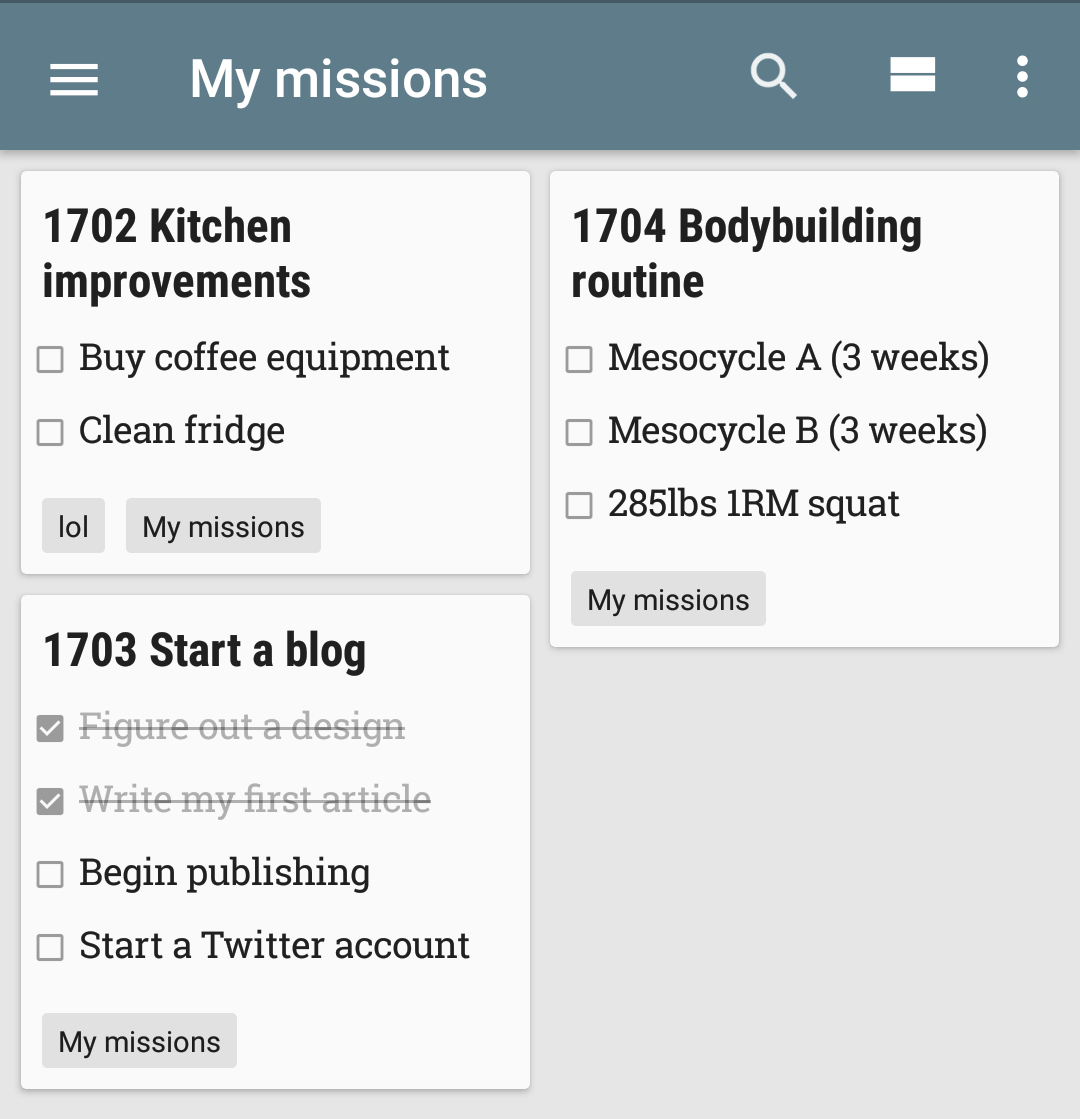Mark 285lbs 1RM squat complete
1080x1119 pixels.
click(x=579, y=505)
